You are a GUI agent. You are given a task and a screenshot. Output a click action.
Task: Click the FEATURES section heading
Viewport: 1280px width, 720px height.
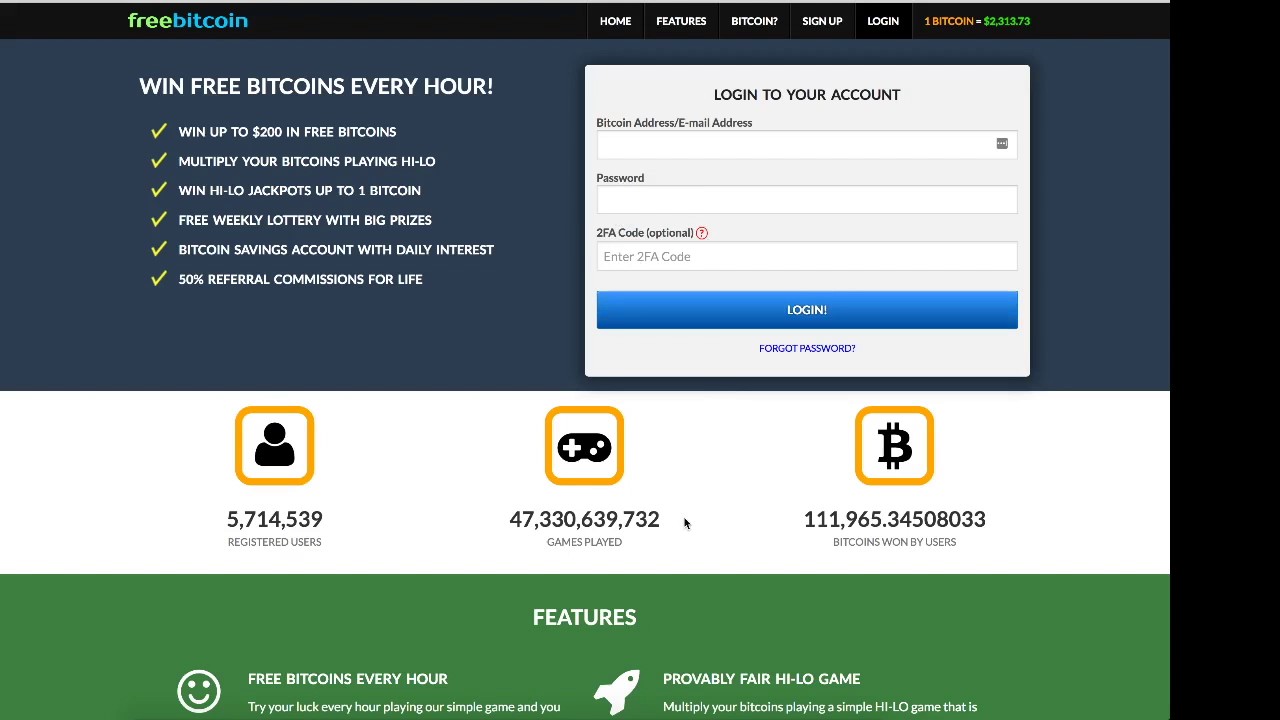point(584,617)
